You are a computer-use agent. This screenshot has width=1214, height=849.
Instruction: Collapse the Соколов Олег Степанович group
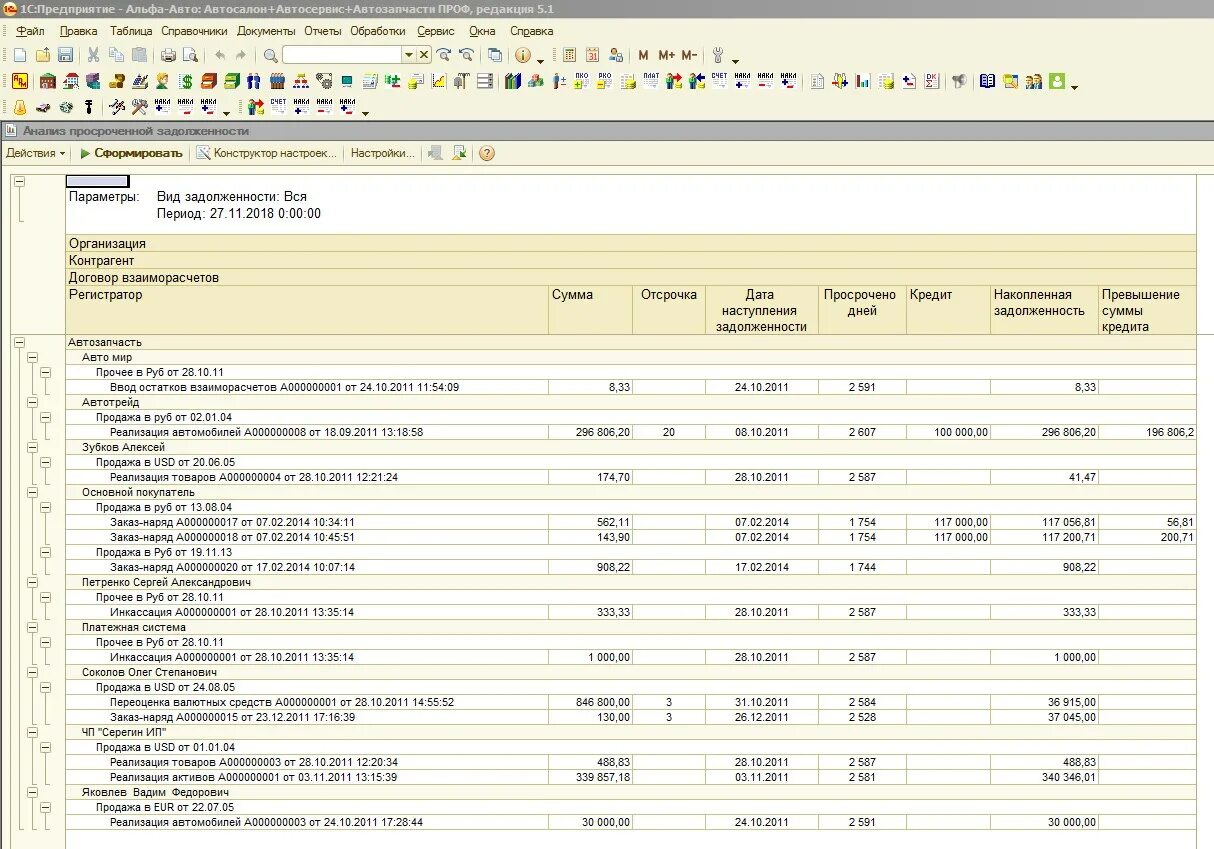(32, 672)
